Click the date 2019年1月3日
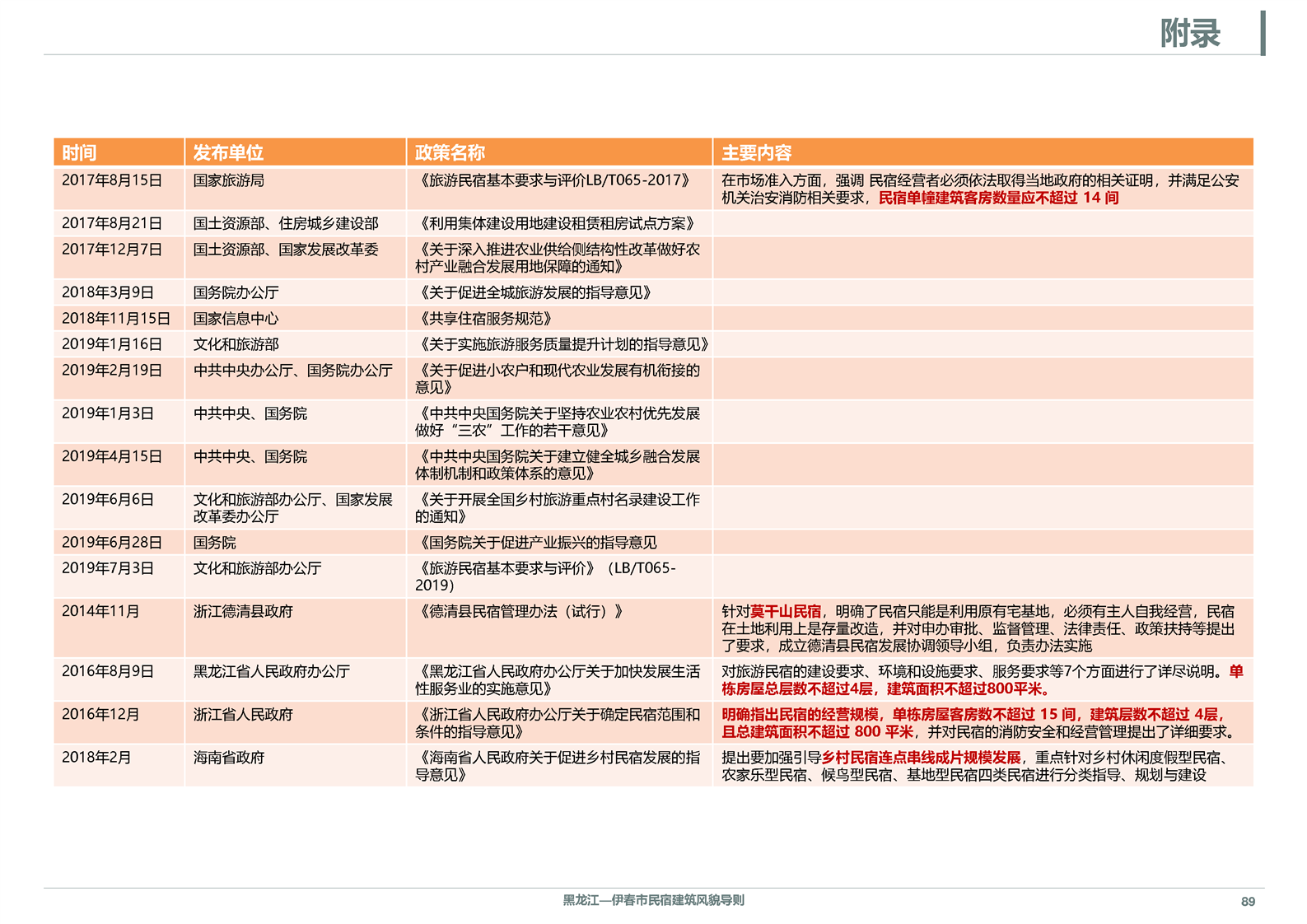 coord(108,413)
